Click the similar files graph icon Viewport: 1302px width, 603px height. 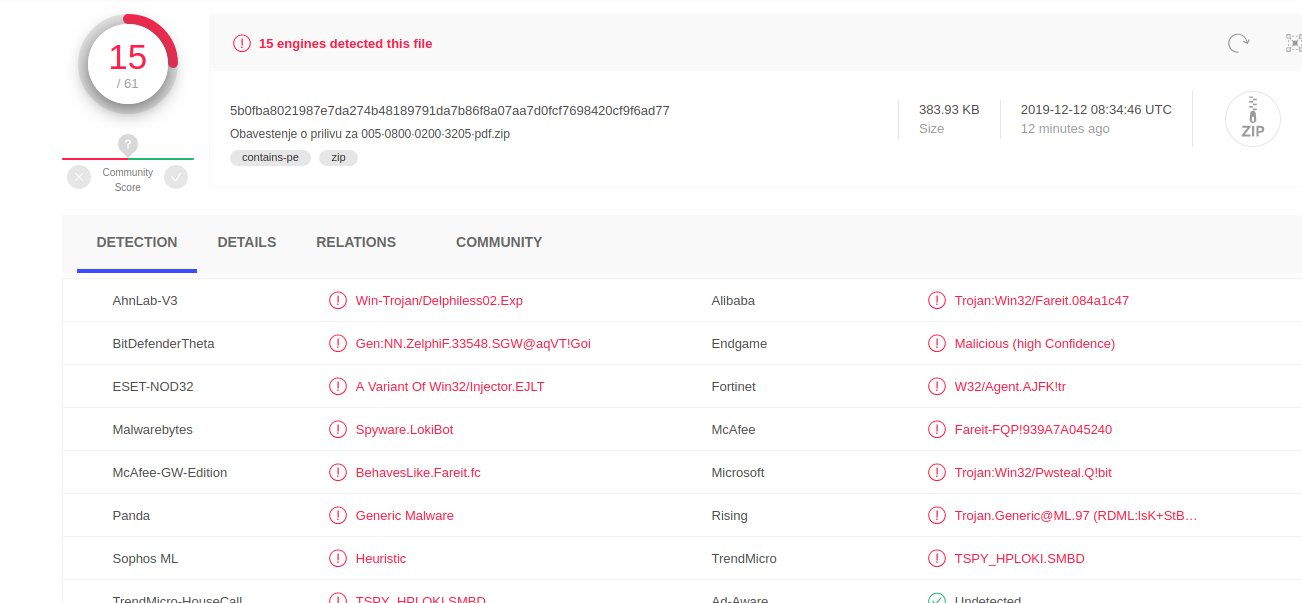1293,43
